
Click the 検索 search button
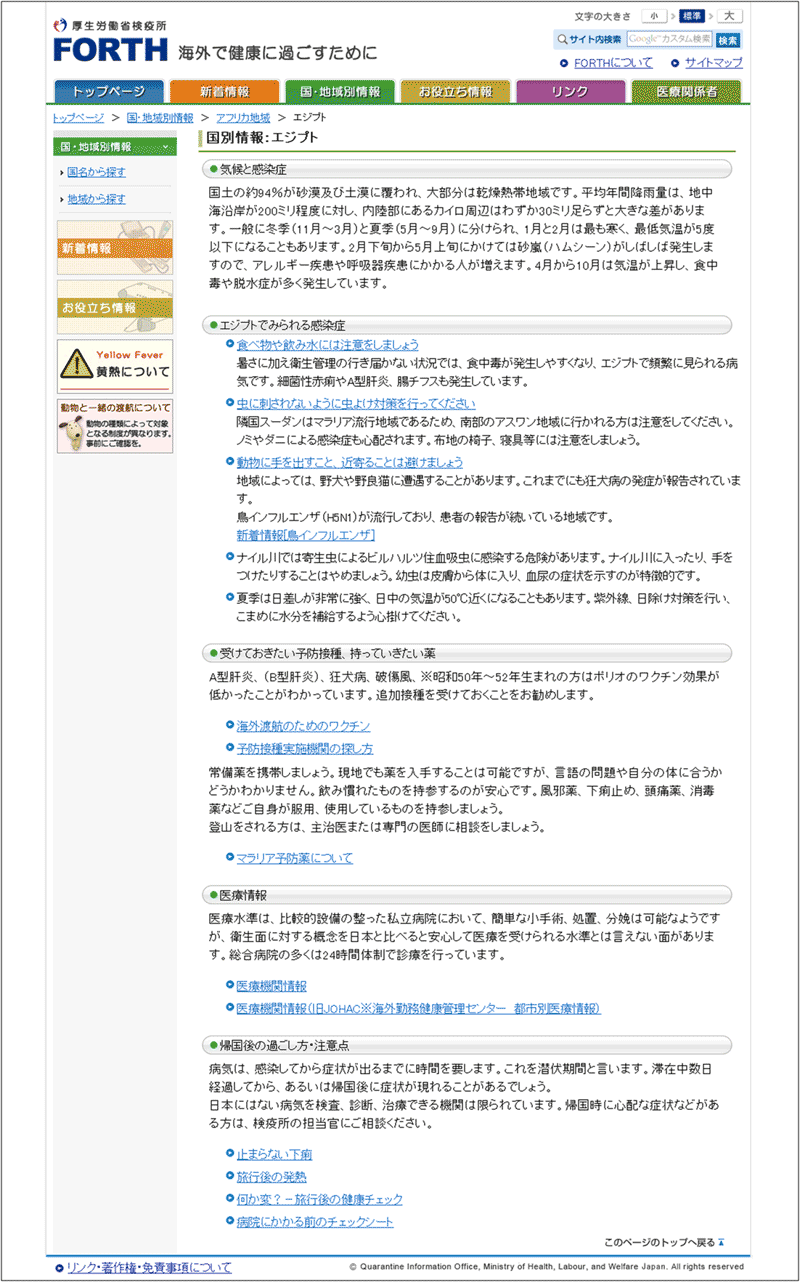[729, 40]
